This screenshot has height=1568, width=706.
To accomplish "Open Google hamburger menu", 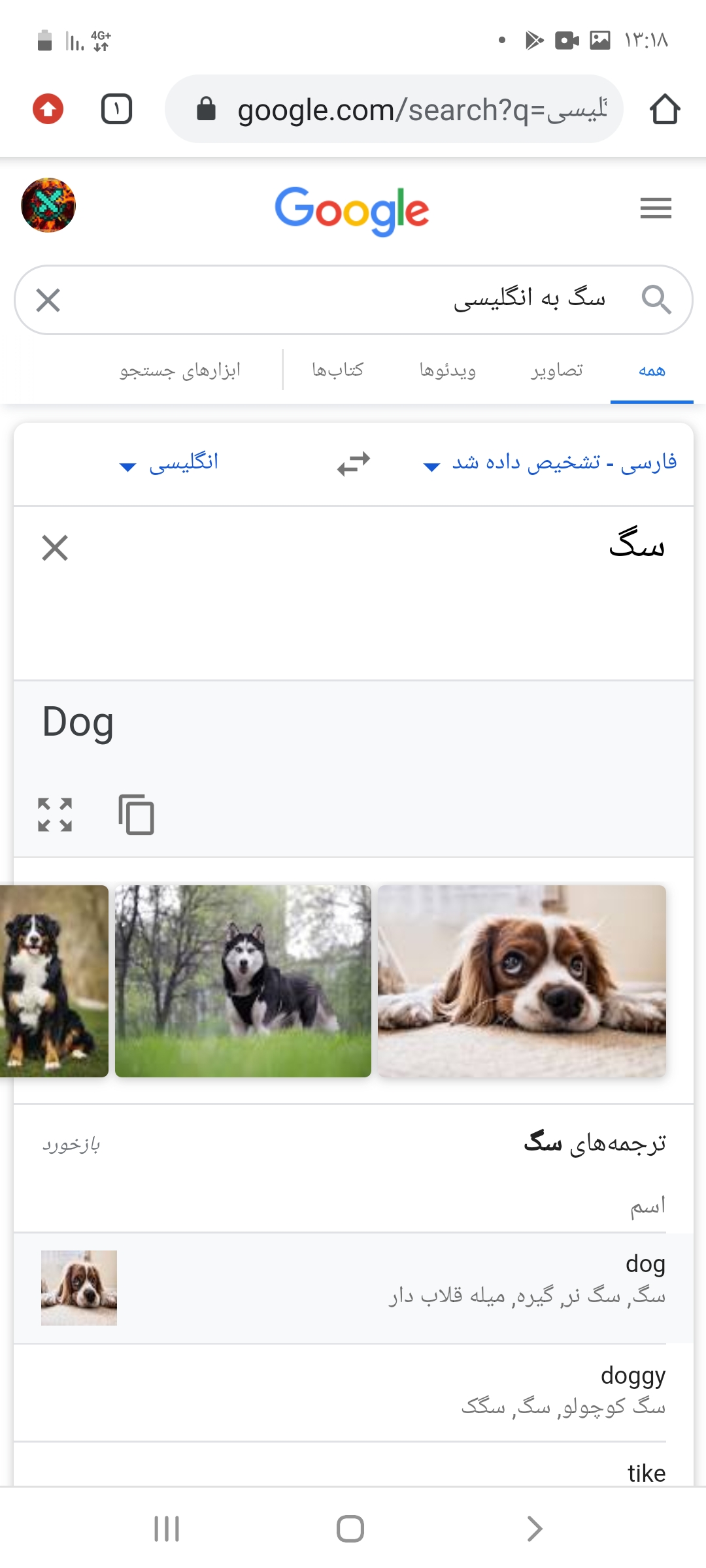I will 656,208.
